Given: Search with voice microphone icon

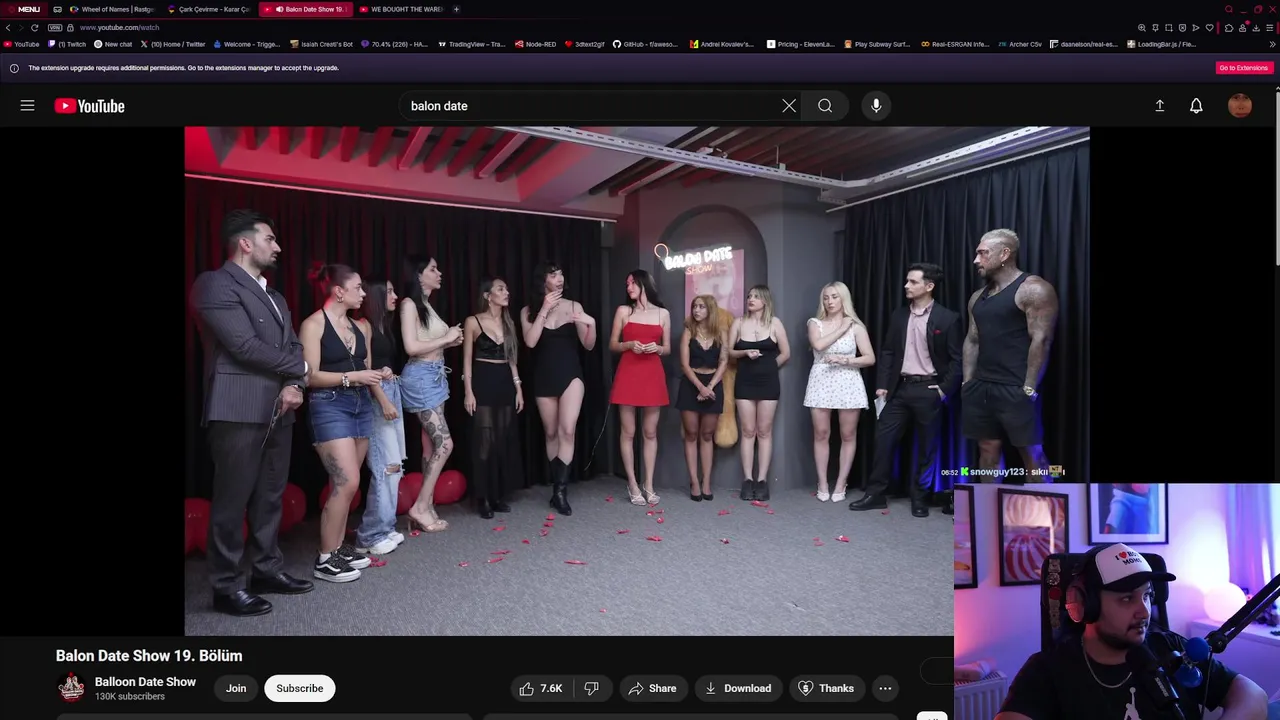Looking at the screenshot, I should (876, 106).
